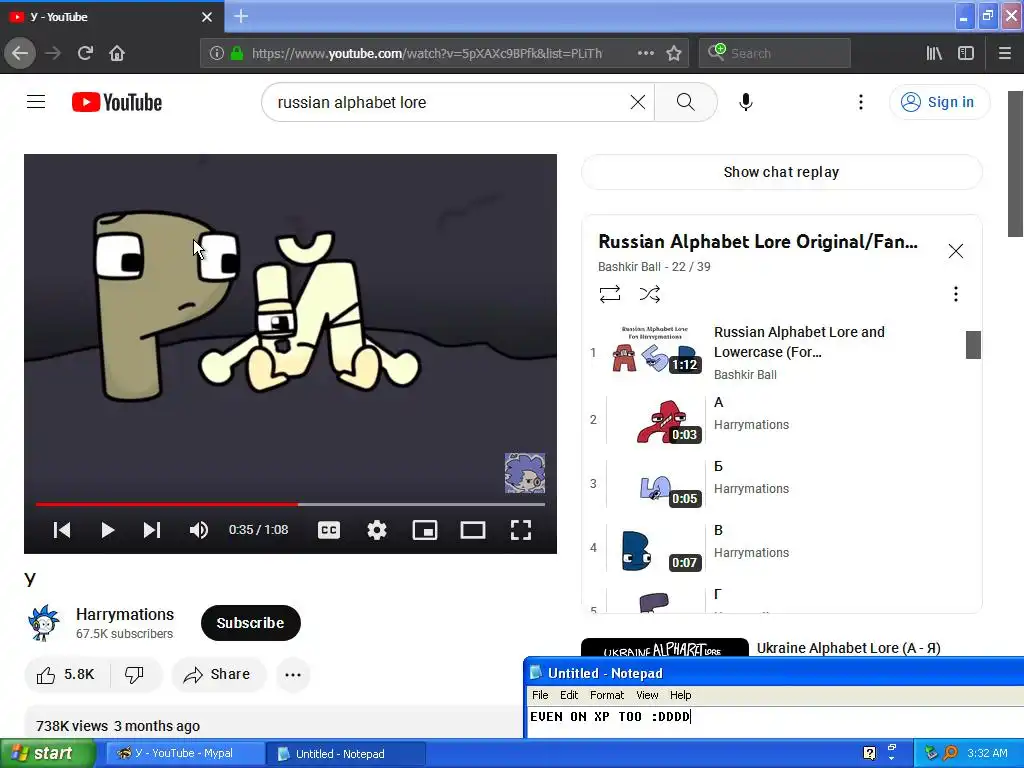Click the URL address bar text
The image size is (1024, 768).
(x=426, y=53)
